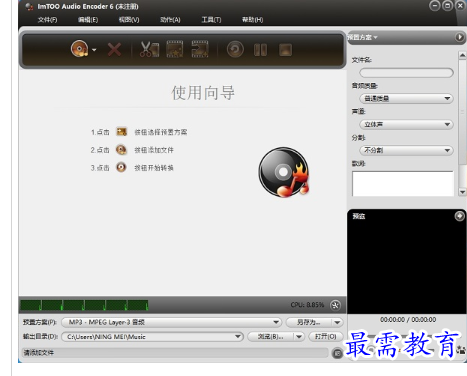This screenshot has width=467, height=376.
Task: Click the preview panel expand icon
Action: click(x=459, y=216)
